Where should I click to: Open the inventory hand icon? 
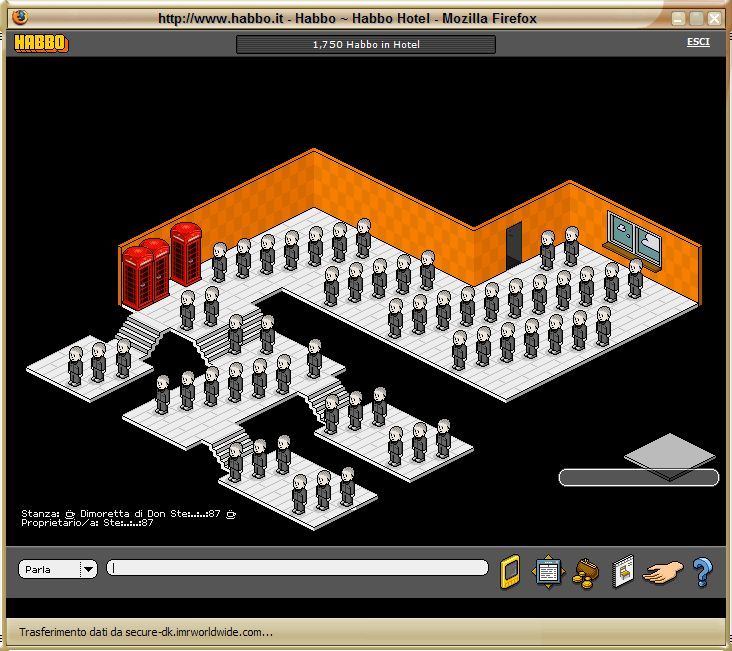click(662, 572)
